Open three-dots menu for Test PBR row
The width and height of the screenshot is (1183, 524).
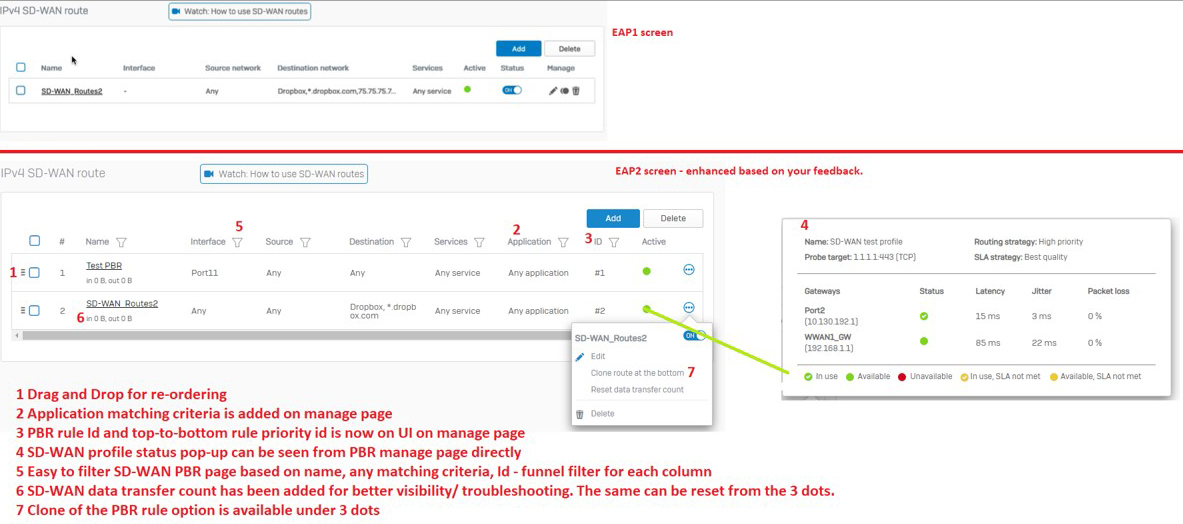click(688, 270)
